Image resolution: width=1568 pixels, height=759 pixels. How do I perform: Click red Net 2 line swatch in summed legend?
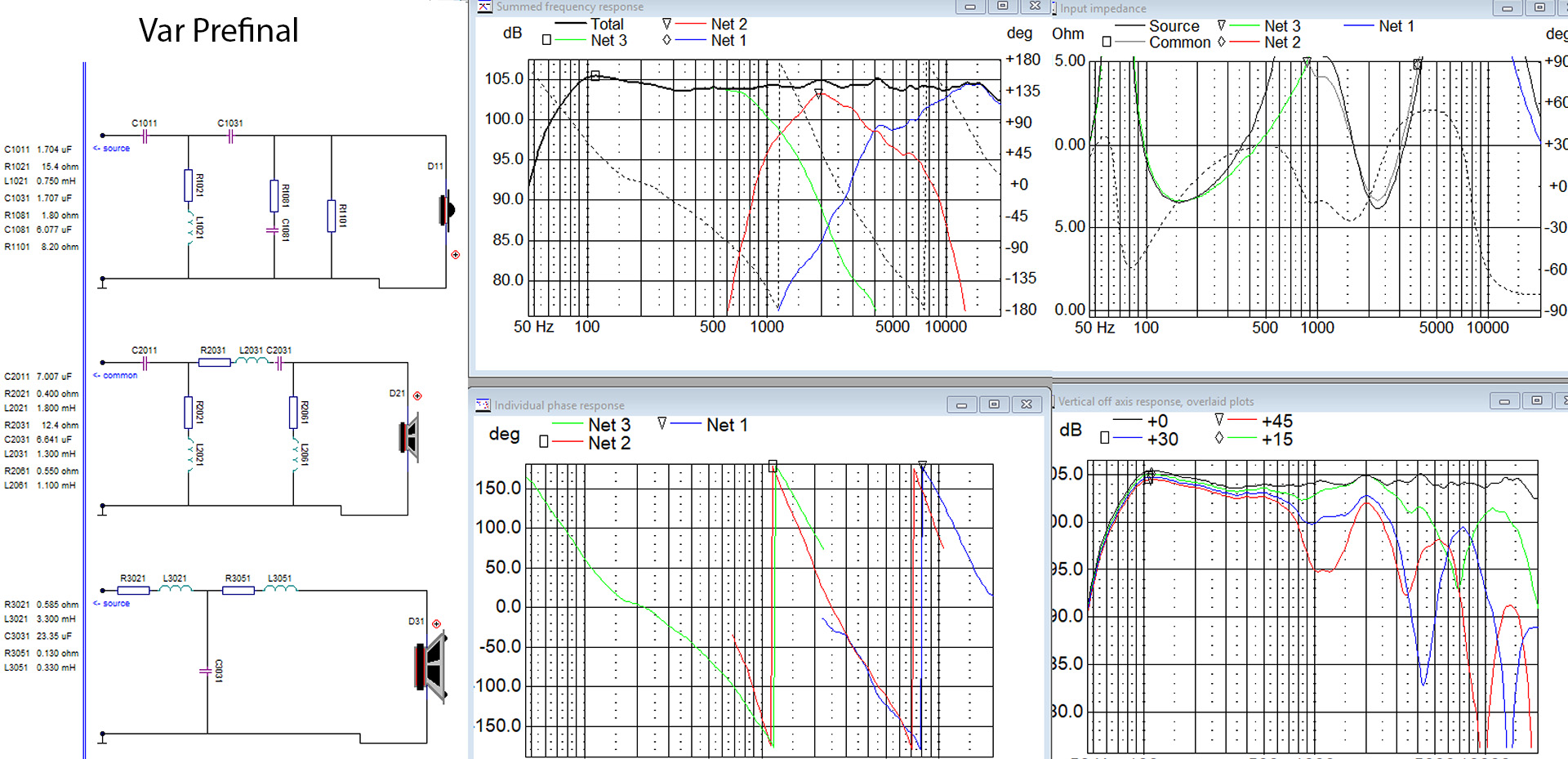pyautogui.click(x=690, y=25)
